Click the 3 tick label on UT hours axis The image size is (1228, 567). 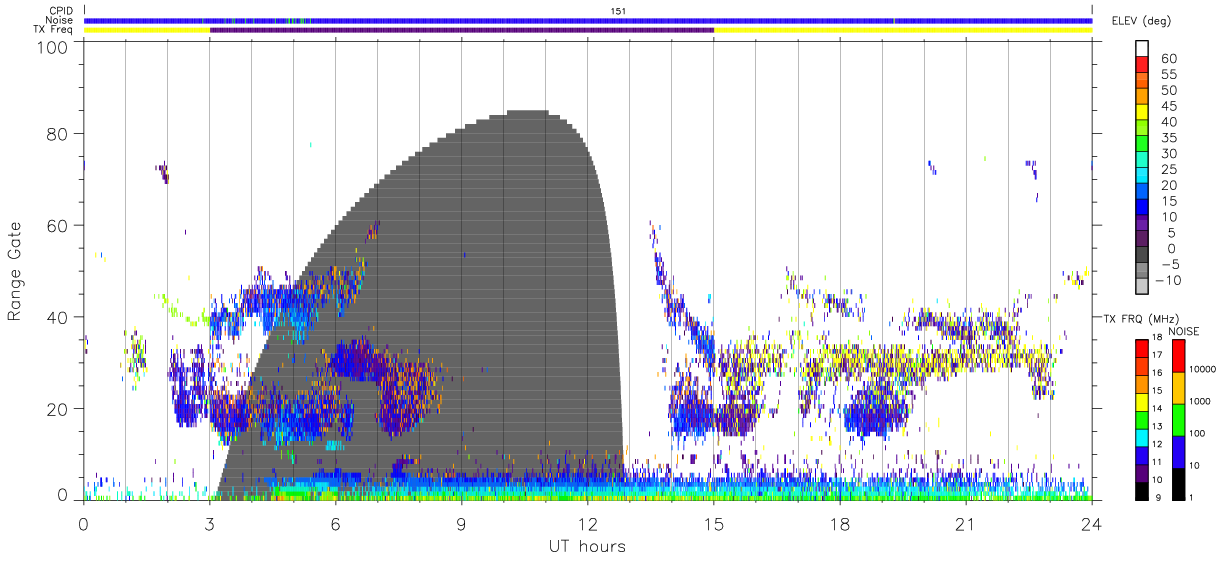pos(209,524)
